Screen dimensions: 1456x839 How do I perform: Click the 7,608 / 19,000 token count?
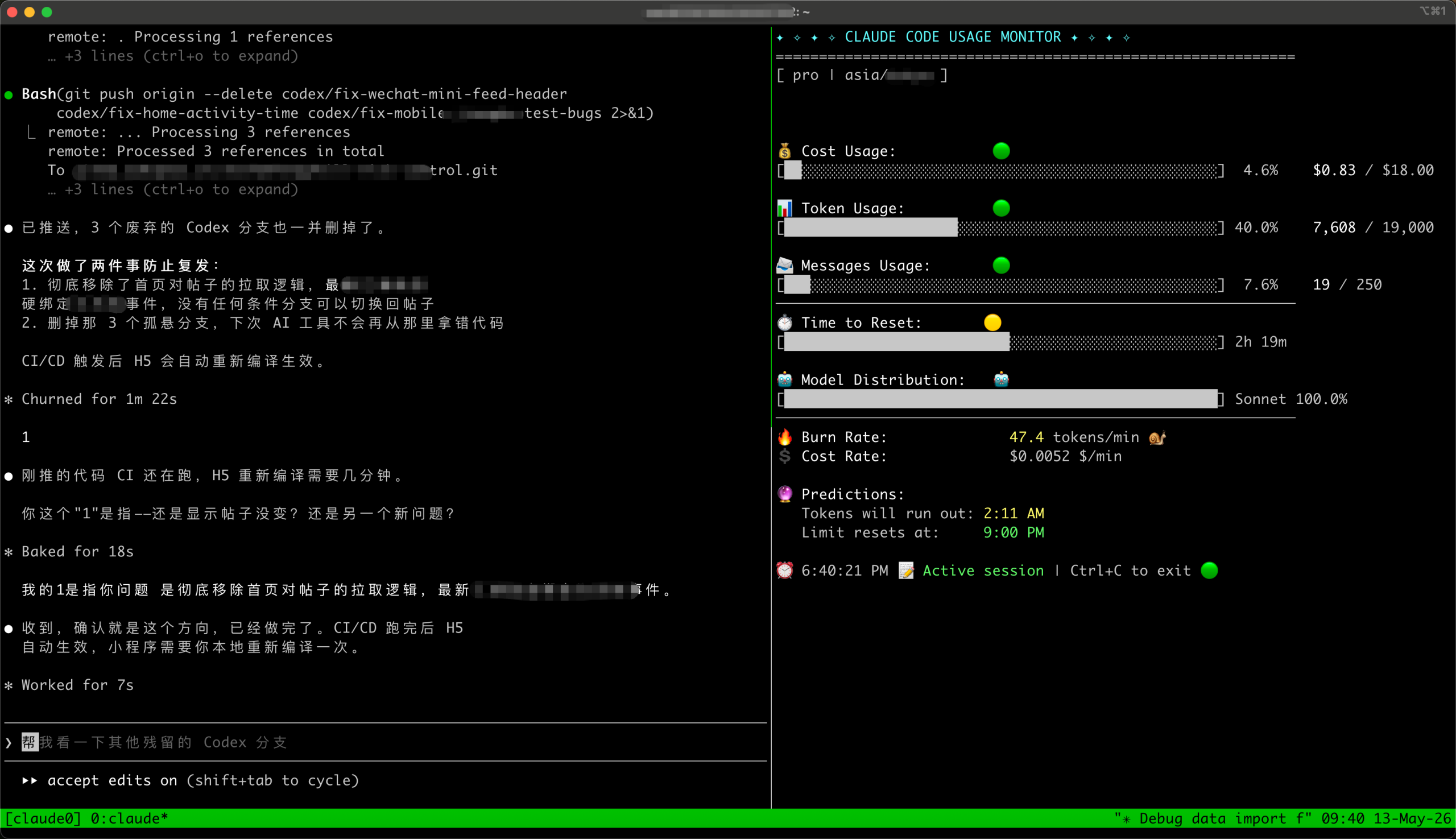click(x=1373, y=228)
